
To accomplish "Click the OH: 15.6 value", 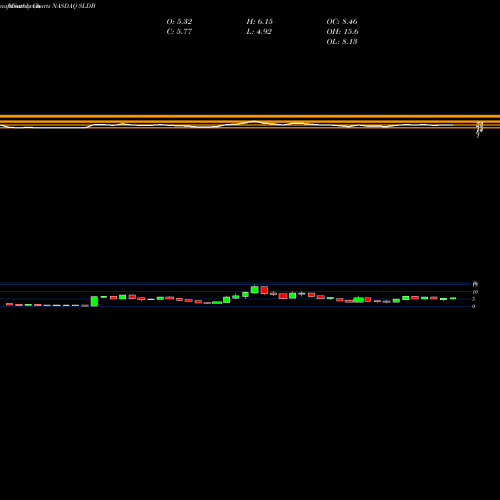I will [x=342, y=32].
